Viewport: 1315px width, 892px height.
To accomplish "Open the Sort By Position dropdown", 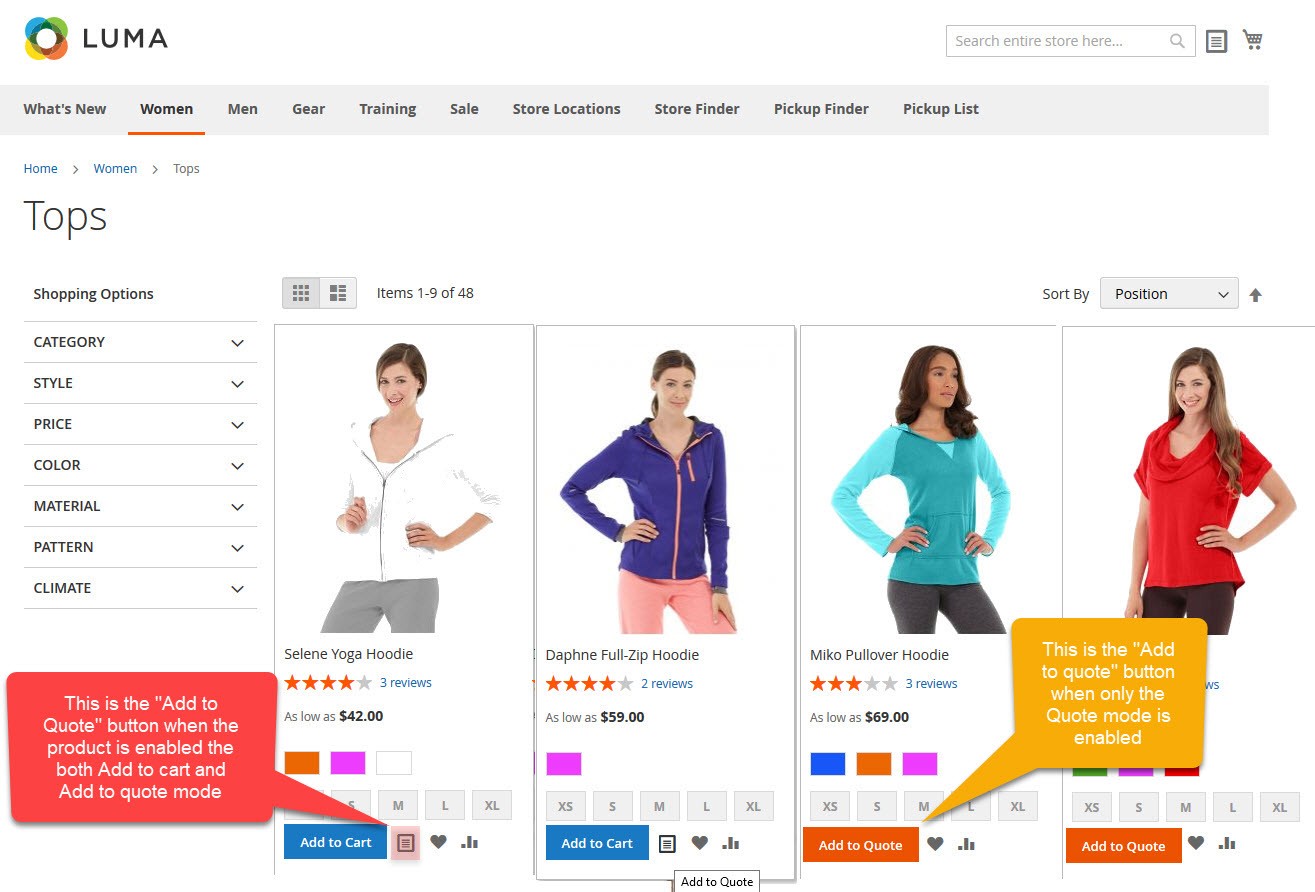I will click(1168, 294).
